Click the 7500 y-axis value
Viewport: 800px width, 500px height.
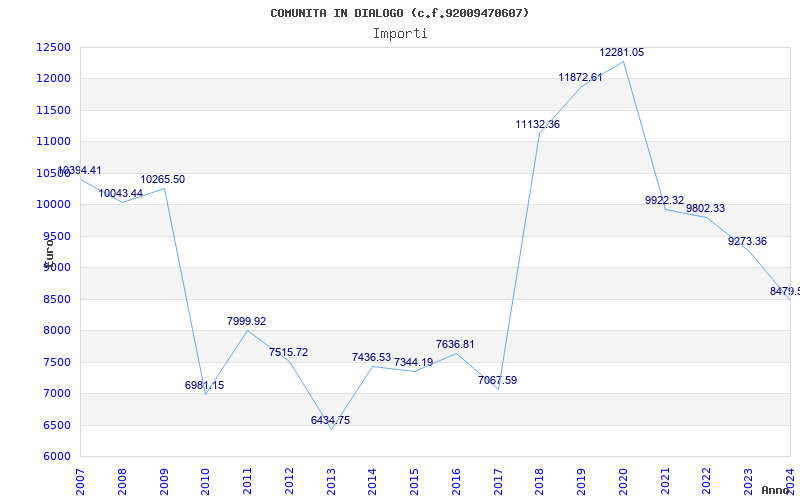(57, 362)
